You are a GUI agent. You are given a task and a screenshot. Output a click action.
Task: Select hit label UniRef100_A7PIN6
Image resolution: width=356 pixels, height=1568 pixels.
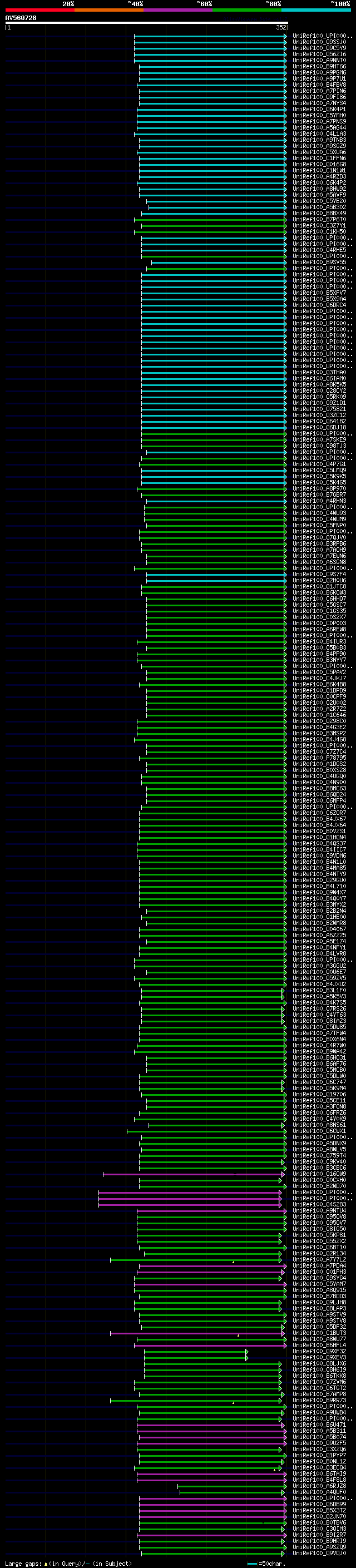coord(319,91)
